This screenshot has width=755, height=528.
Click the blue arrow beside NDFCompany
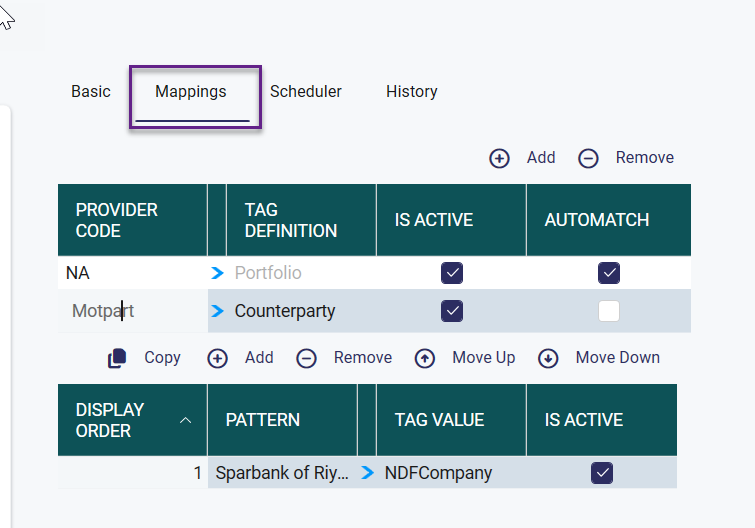[x=367, y=473]
